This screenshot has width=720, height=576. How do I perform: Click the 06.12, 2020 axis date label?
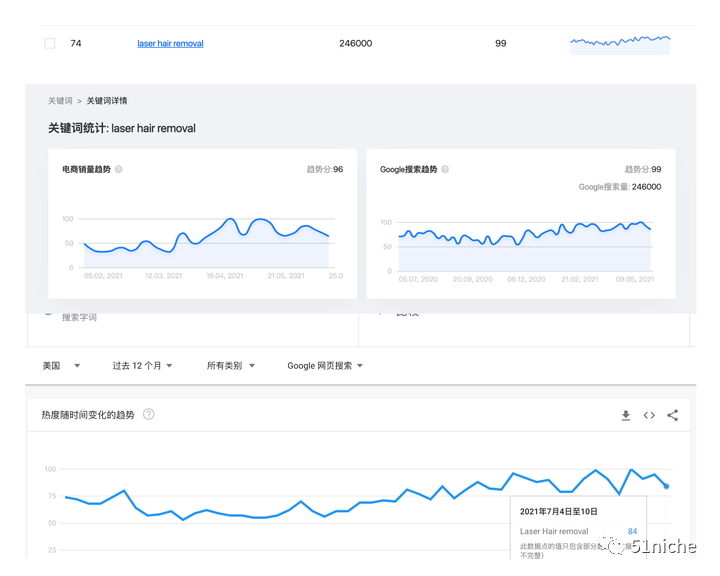tap(526, 279)
